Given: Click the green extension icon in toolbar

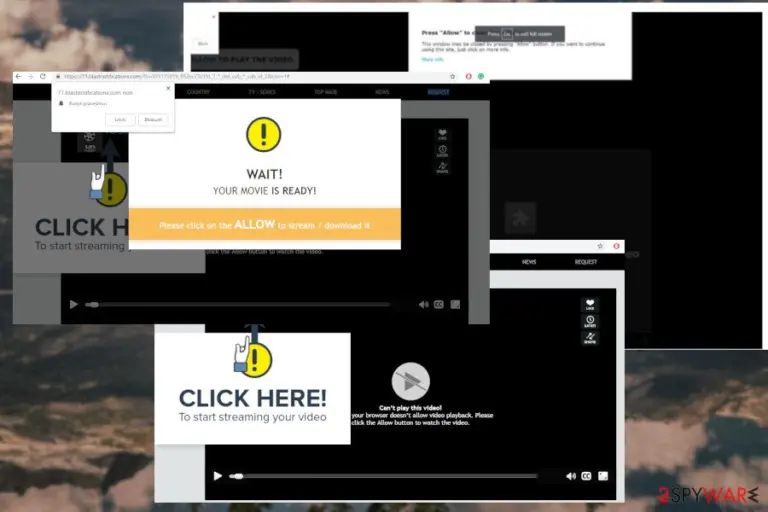Looking at the screenshot, I should pos(481,76).
